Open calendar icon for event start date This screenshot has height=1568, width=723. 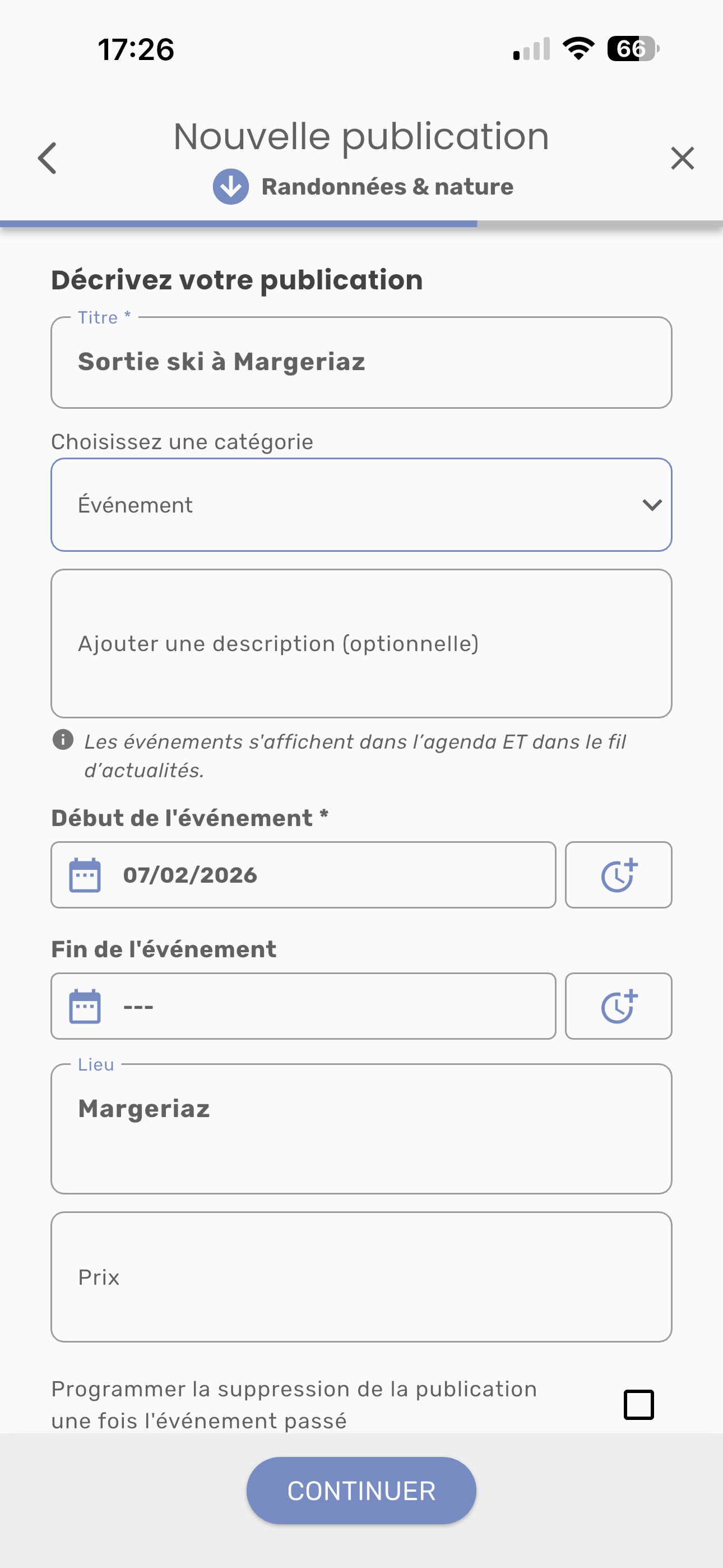[85, 875]
